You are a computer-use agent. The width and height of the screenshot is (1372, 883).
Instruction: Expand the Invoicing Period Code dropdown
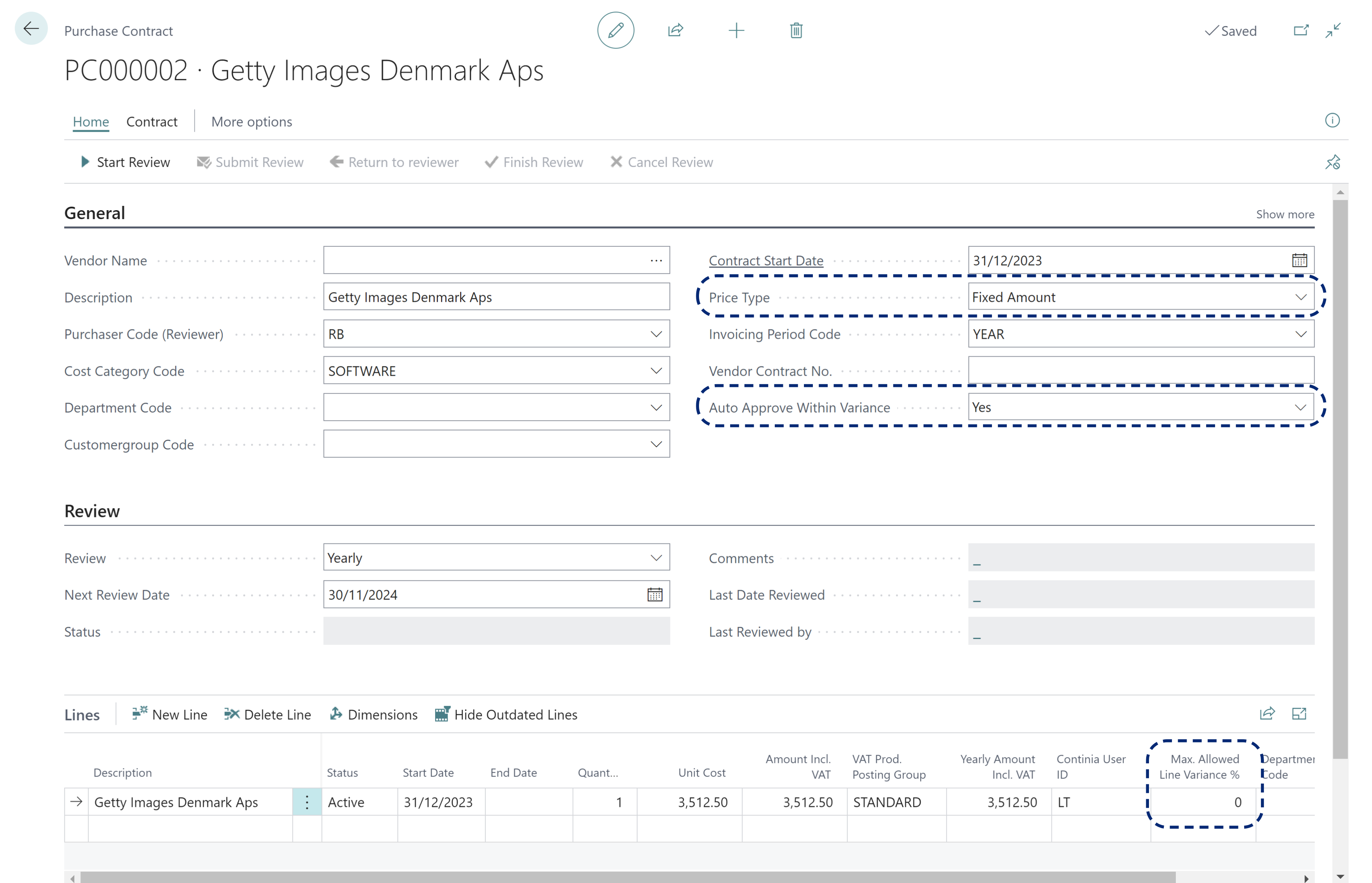[1301, 334]
